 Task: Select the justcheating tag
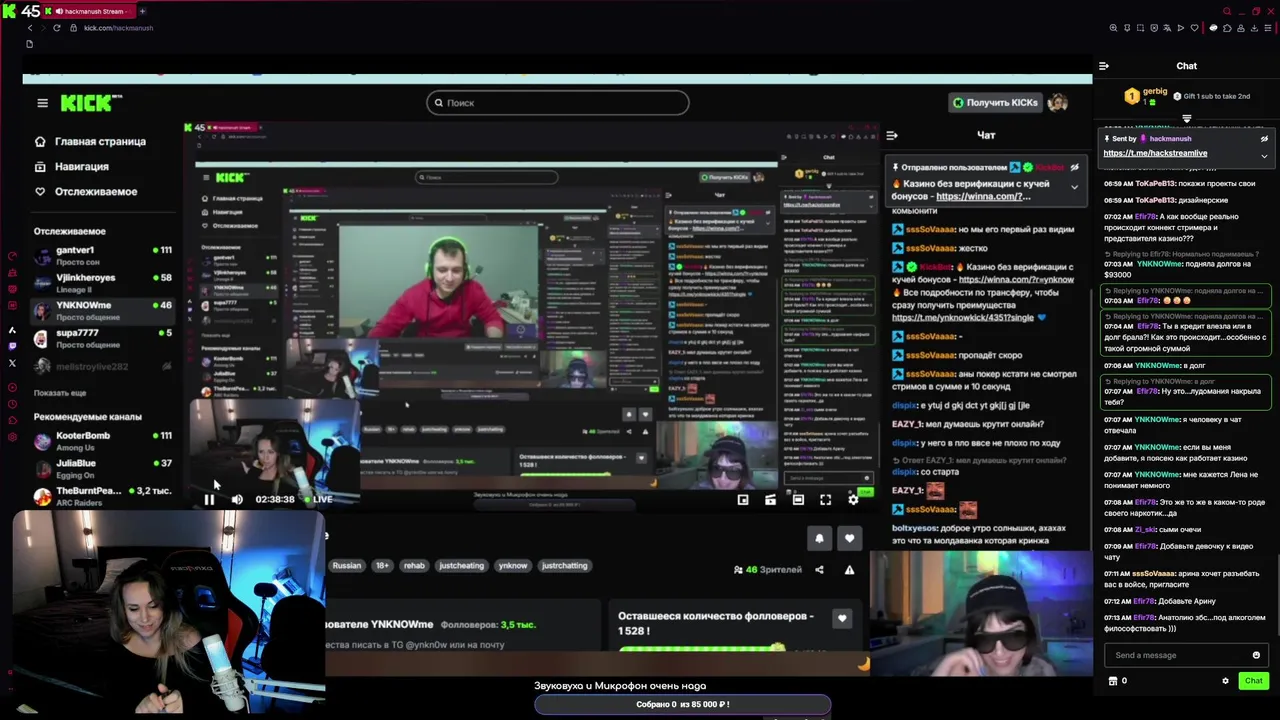click(x=461, y=566)
